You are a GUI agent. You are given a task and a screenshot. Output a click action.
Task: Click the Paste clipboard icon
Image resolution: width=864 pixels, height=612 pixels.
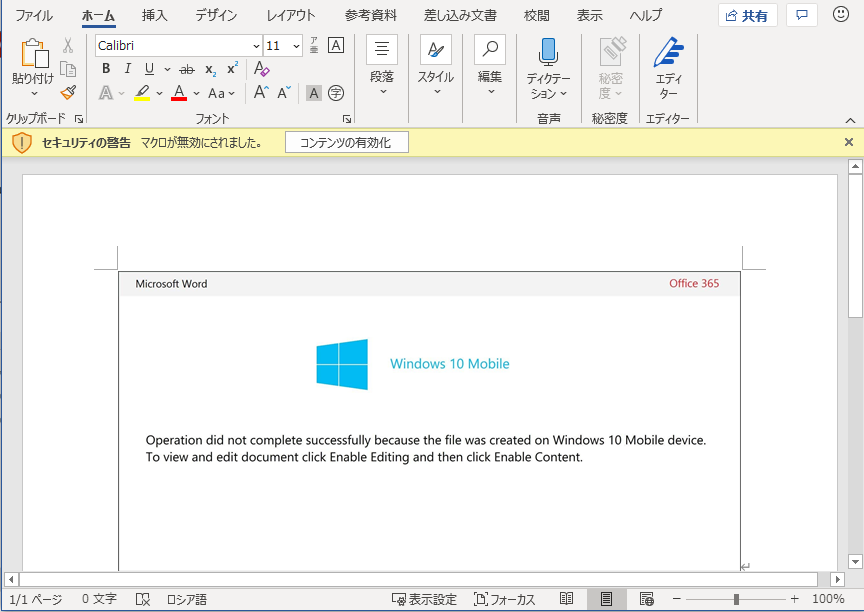34,53
